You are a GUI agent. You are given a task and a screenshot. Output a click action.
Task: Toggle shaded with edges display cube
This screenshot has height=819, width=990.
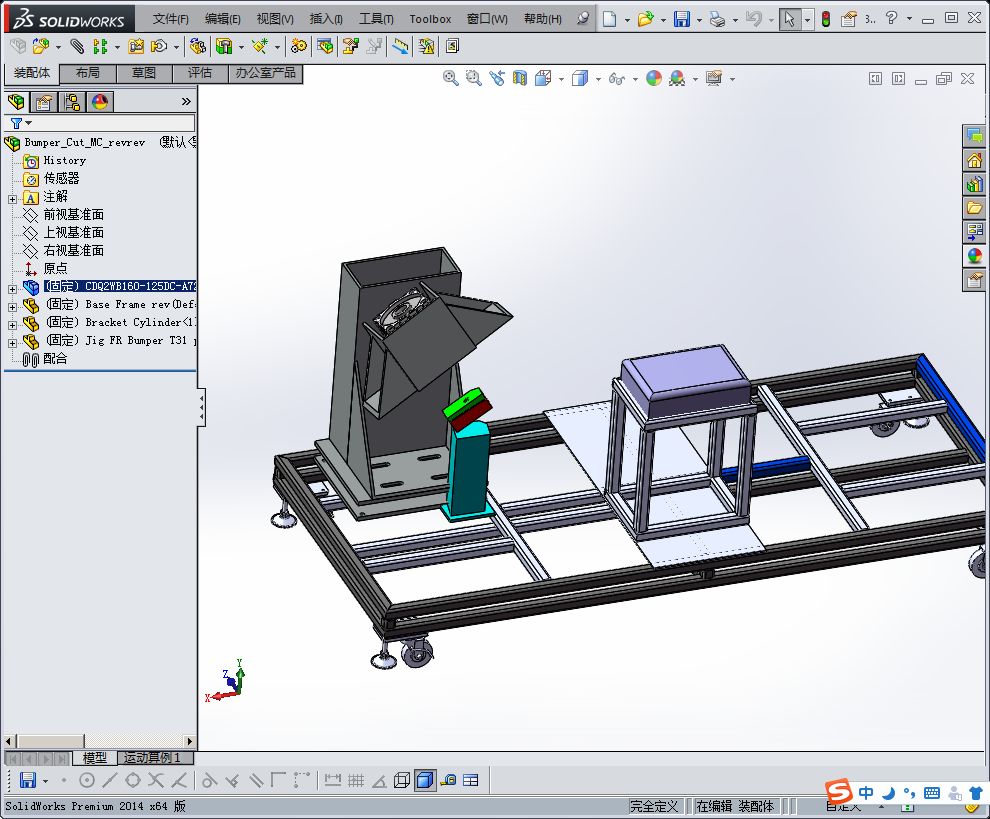tap(425, 780)
